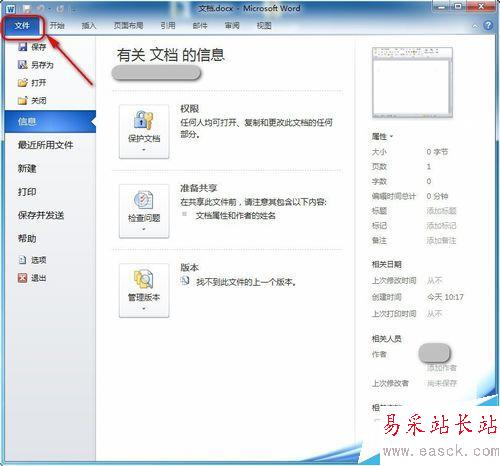Click the 尚未保存 last modified by value

(442, 383)
